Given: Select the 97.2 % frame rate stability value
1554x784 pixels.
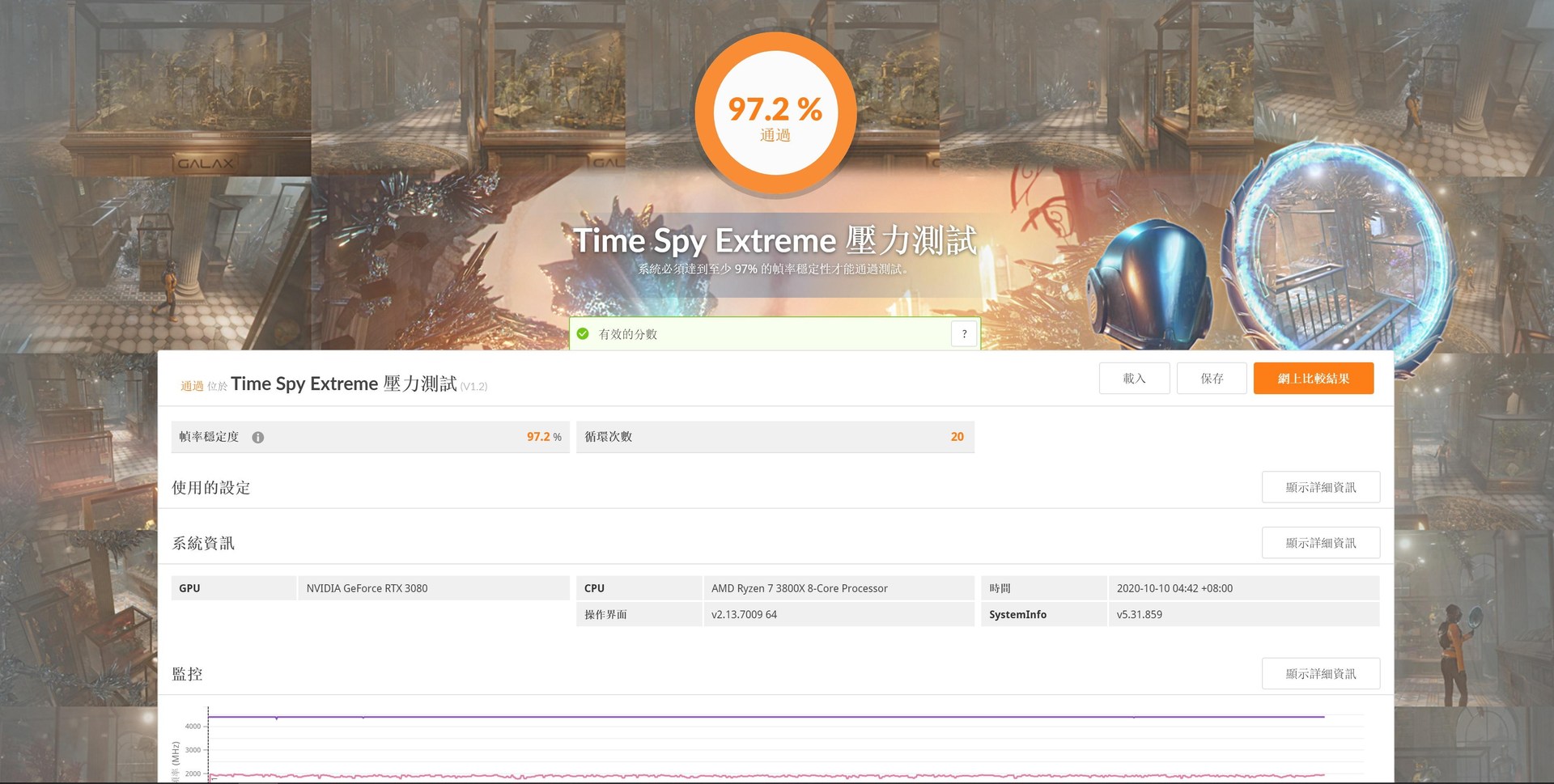Looking at the screenshot, I should 544,437.
